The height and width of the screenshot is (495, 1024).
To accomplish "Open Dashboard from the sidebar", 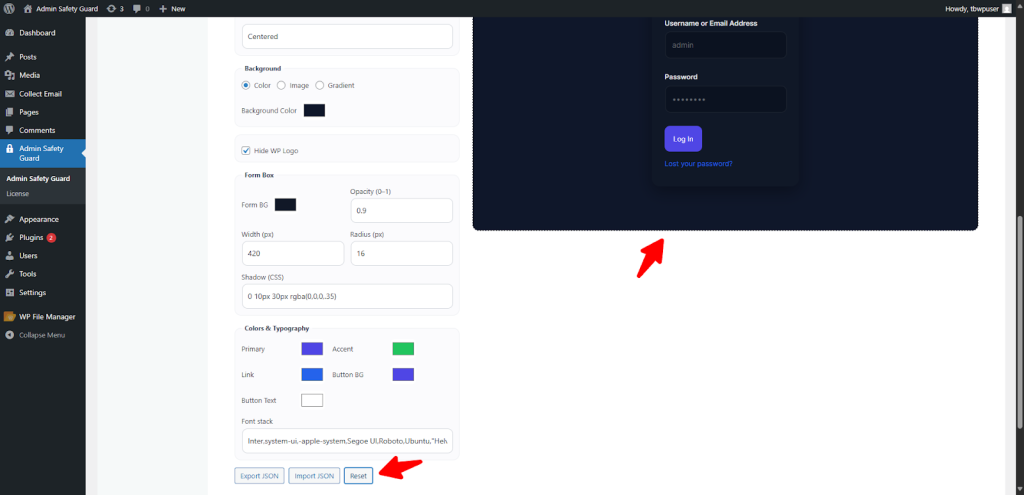I will click(37, 33).
